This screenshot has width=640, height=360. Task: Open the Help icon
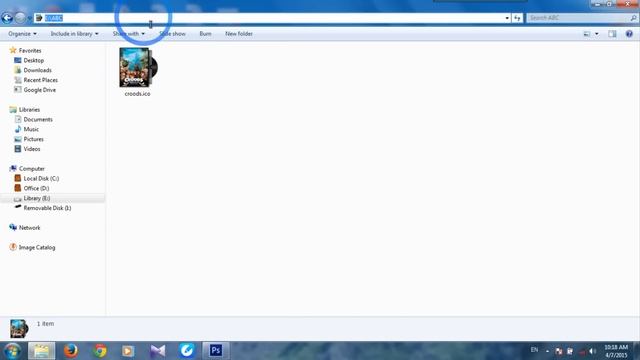click(x=629, y=34)
